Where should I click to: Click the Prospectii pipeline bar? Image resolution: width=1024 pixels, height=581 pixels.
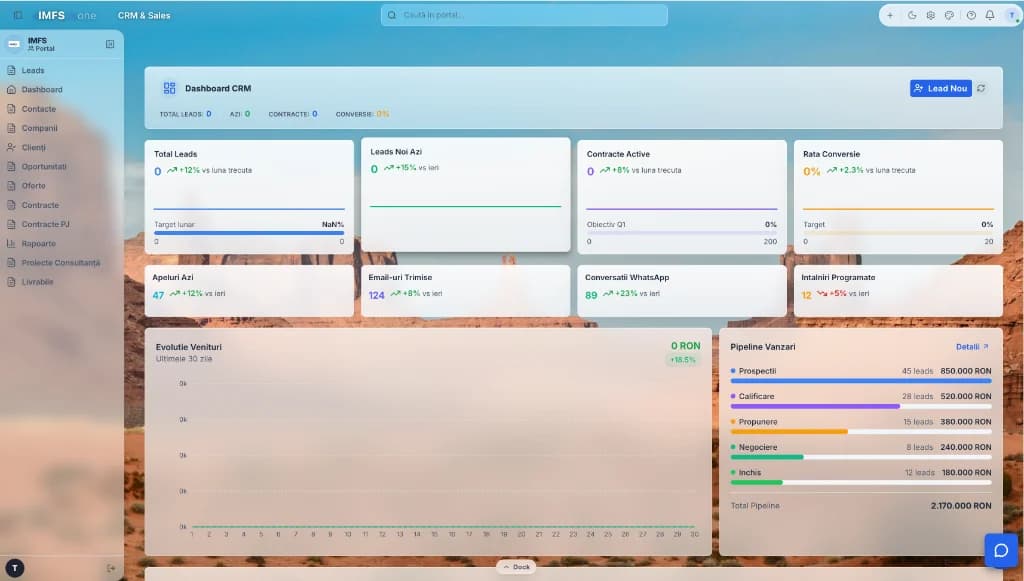point(861,381)
